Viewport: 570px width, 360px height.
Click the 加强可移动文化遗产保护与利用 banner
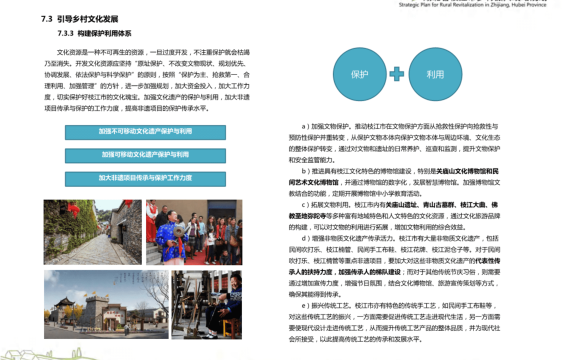145,155
